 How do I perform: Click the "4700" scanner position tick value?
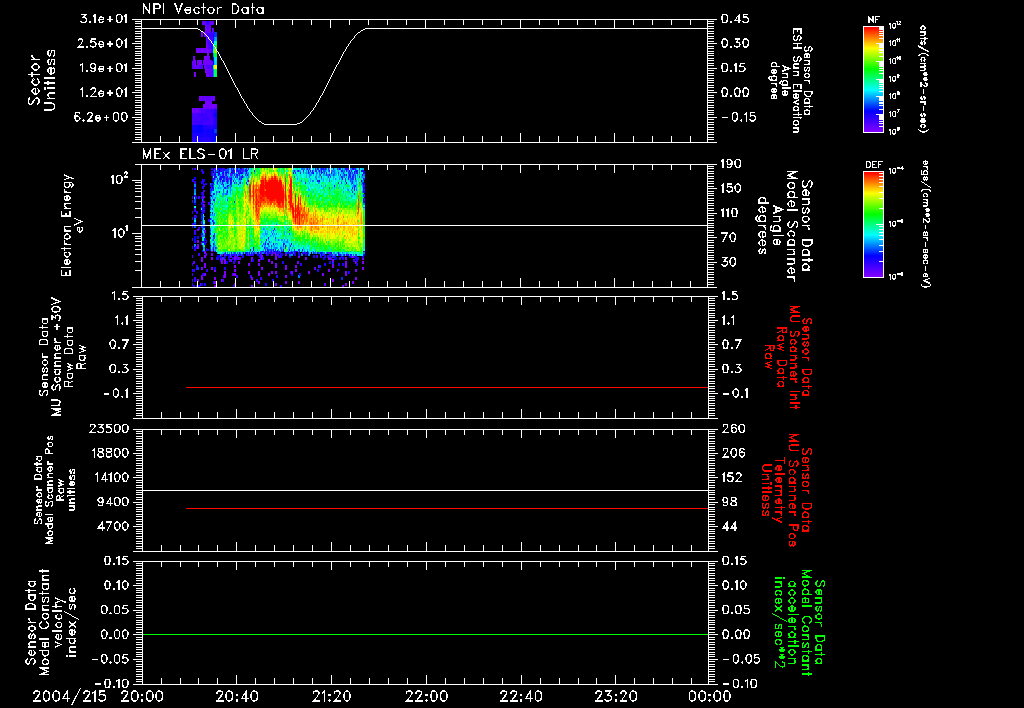point(113,527)
